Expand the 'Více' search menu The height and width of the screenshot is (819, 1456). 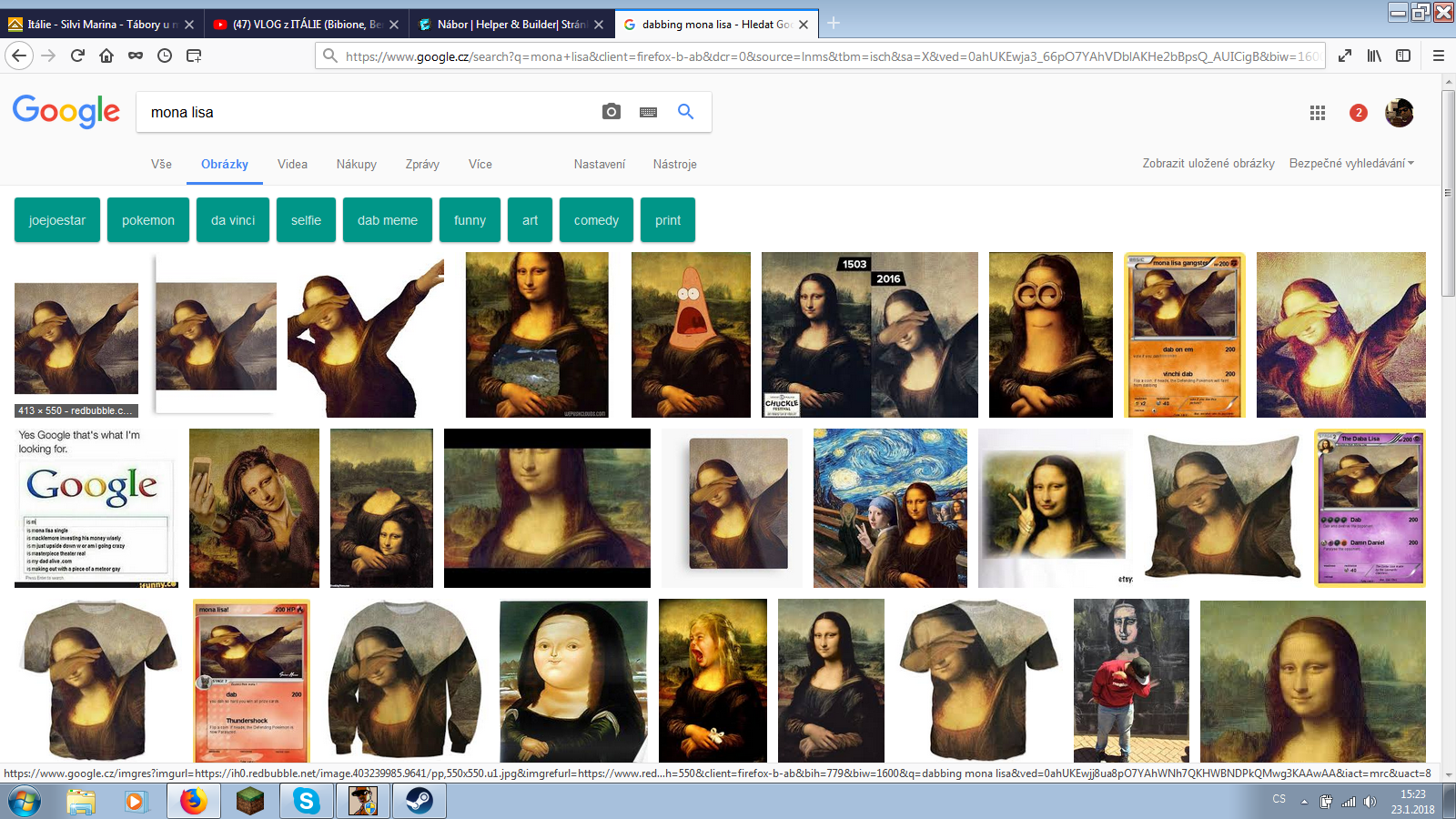pos(480,165)
